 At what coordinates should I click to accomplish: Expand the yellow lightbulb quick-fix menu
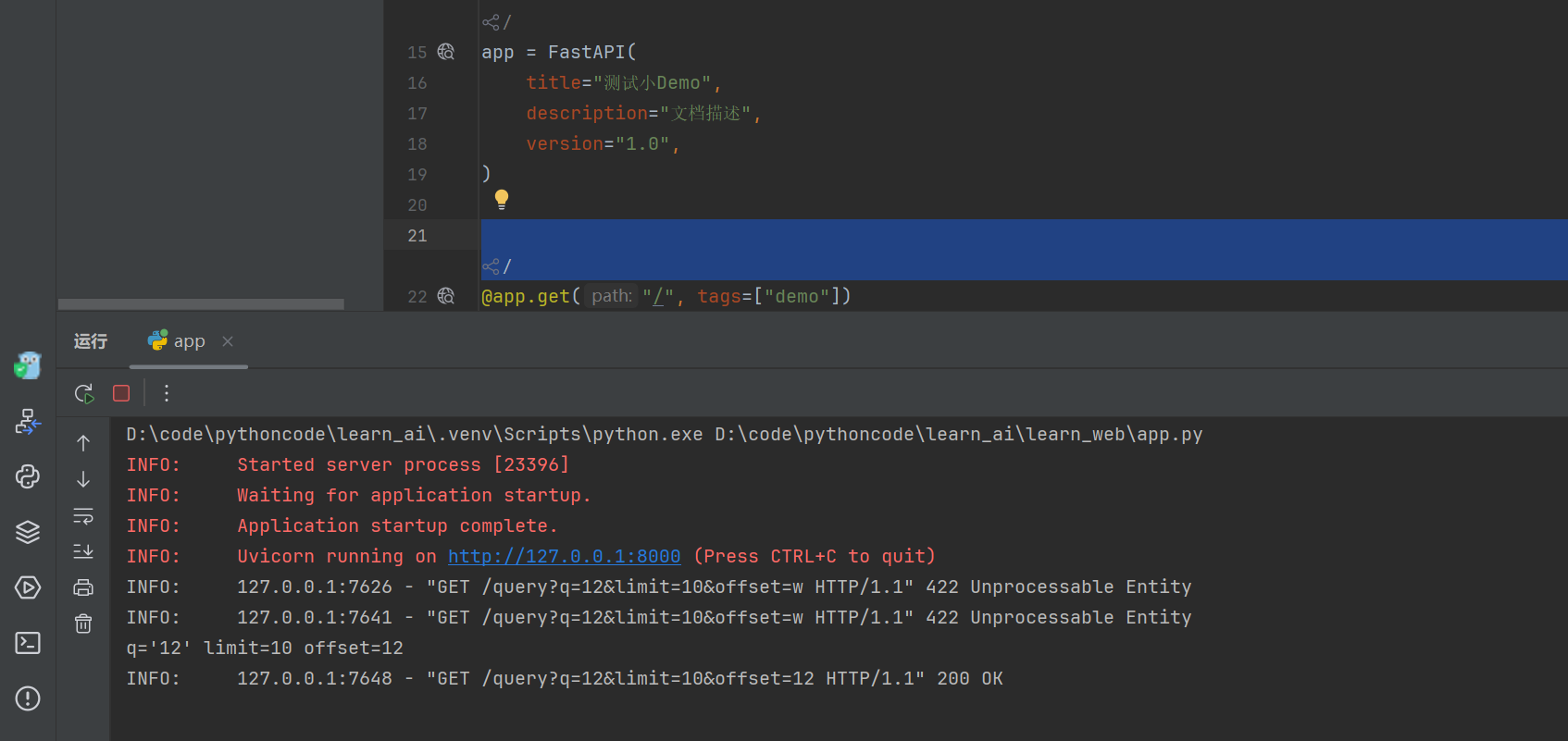point(502,199)
